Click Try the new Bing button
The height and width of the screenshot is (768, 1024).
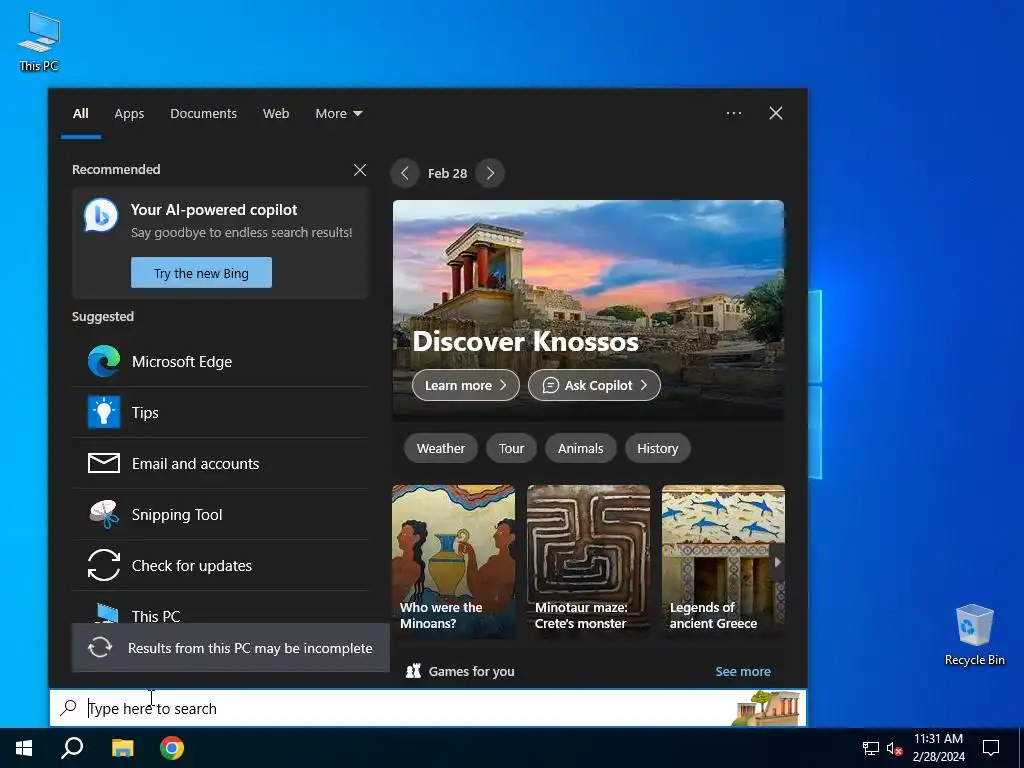click(x=201, y=272)
